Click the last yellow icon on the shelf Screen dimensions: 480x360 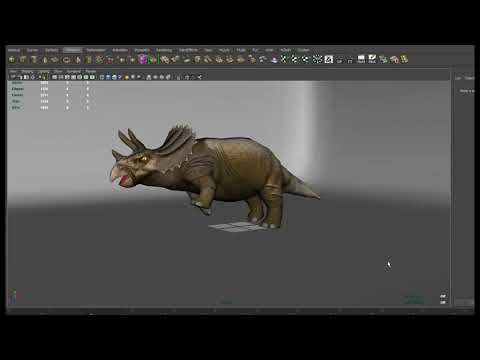405,59
